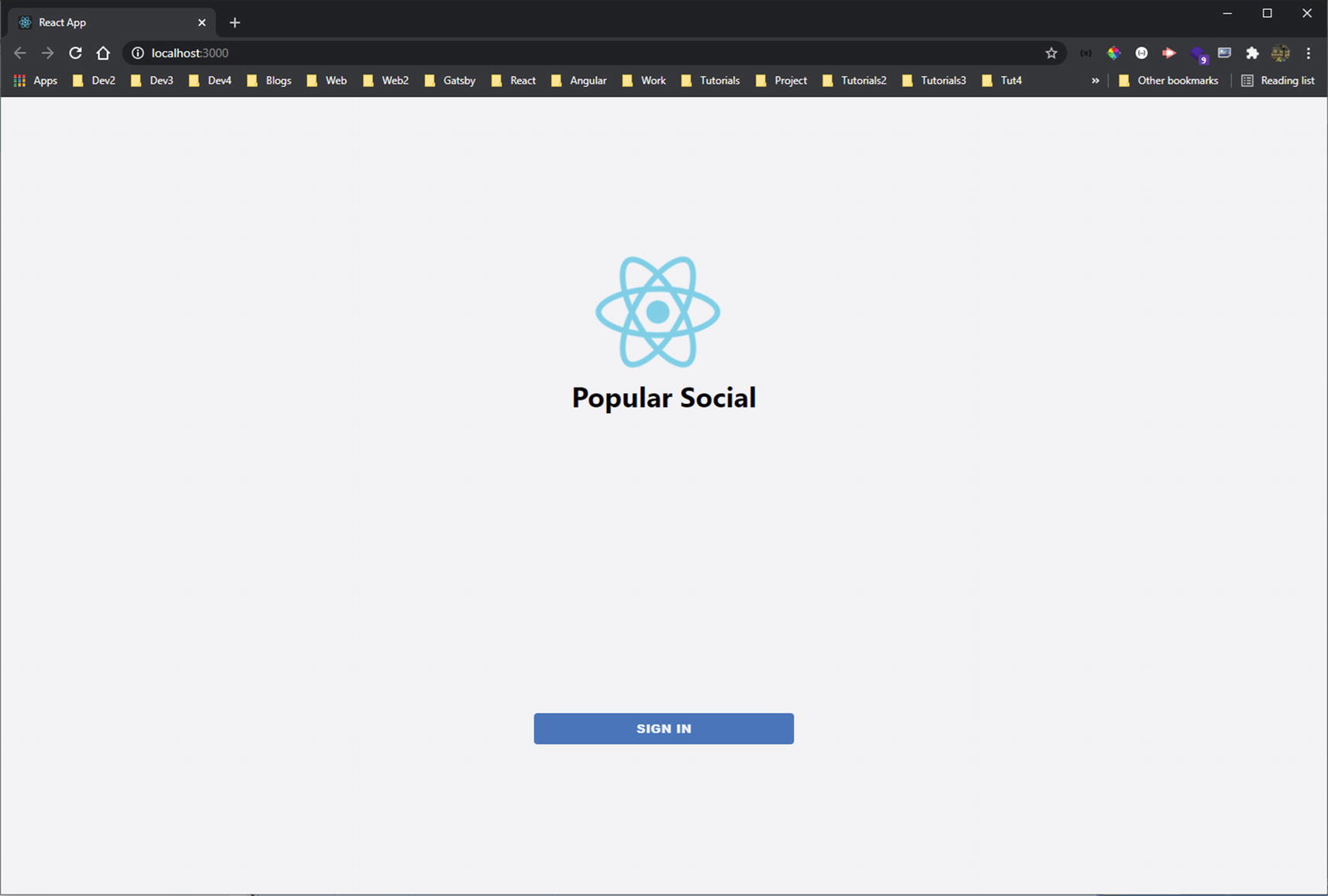This screenshot has width=1328, height=896.
Task: Bookmark this page with the star icon
Action: tap(1051, 53)
